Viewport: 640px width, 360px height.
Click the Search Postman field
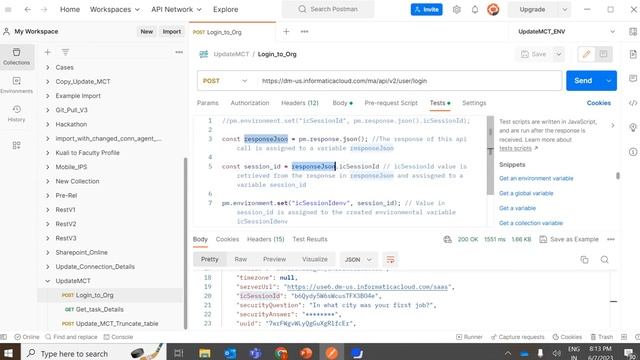328,9
